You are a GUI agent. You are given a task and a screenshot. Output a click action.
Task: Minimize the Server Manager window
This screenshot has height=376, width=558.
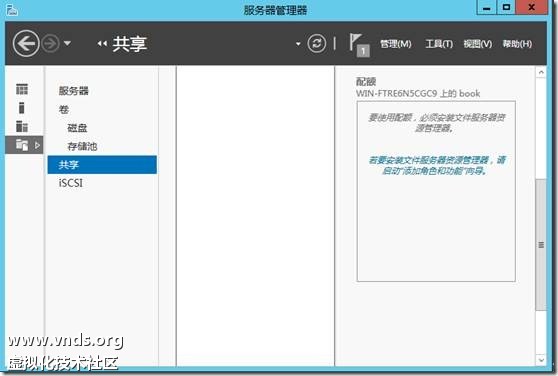coord(486,7)
